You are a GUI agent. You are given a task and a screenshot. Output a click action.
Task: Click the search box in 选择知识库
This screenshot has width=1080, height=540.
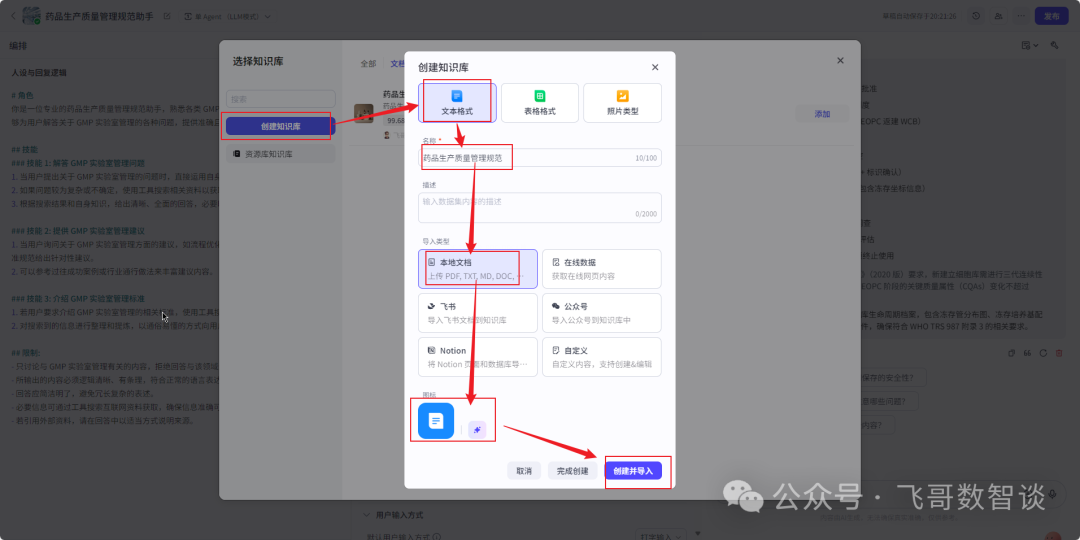pos(280,98)
